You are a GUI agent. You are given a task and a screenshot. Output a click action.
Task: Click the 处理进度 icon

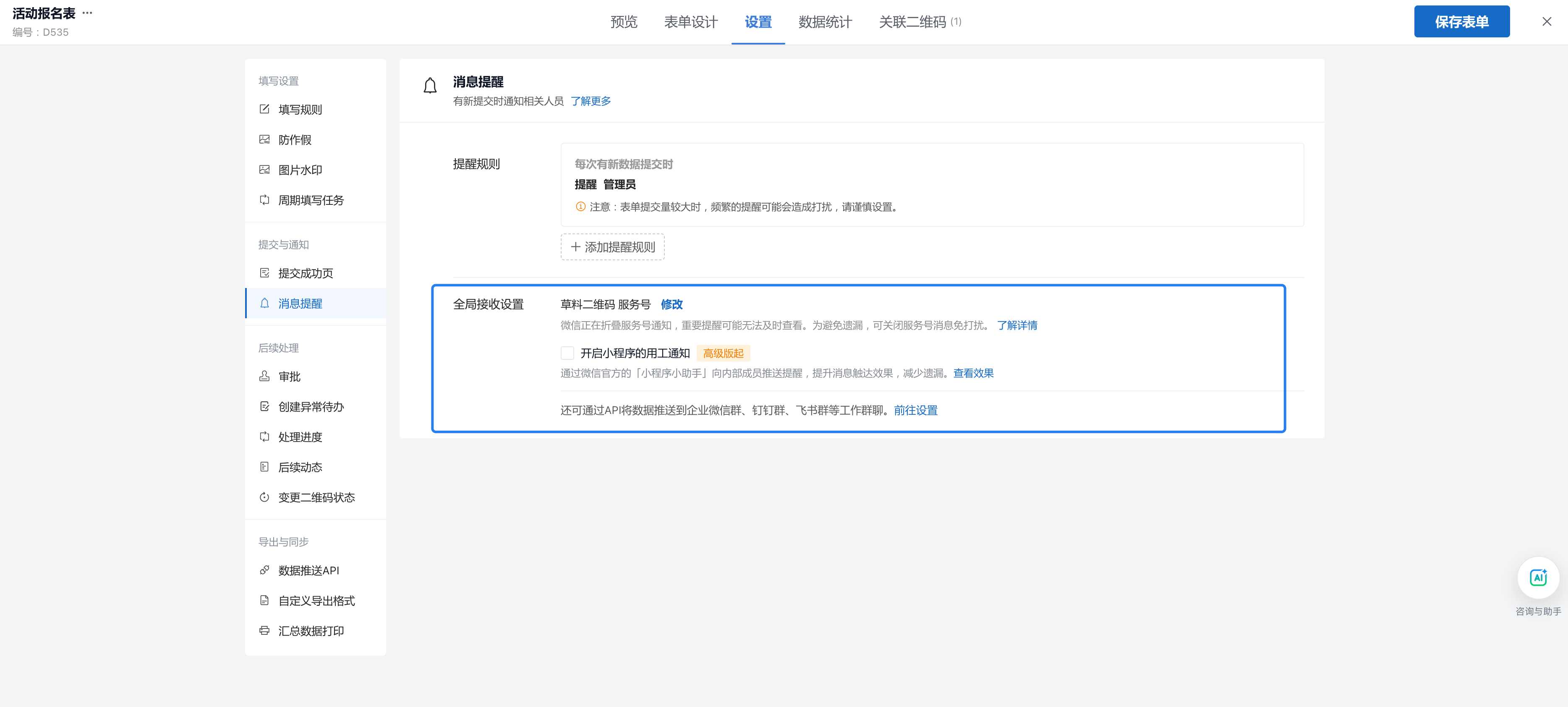264,437
